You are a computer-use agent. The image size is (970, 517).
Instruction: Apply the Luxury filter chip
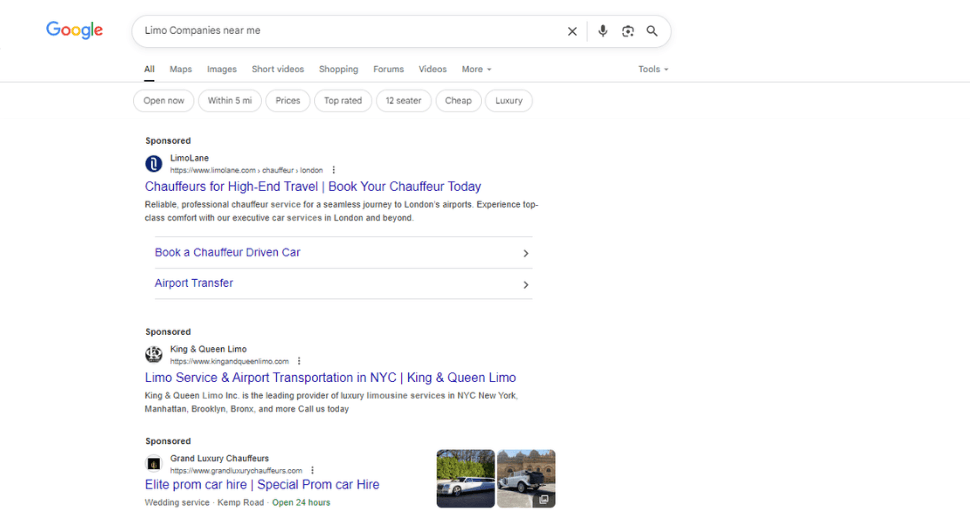pos(509,101)
